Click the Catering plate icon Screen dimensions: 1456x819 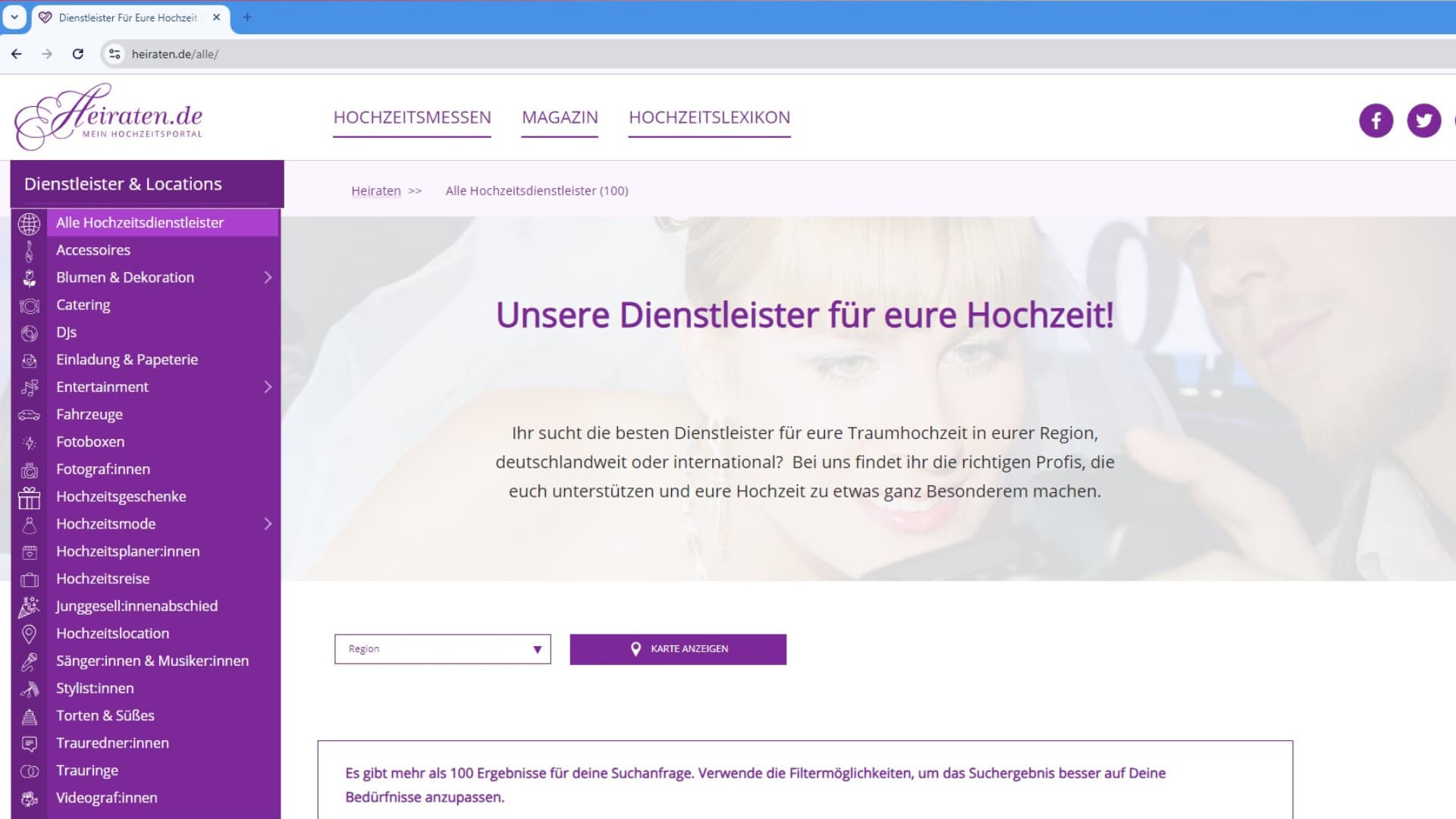click(x=29, y=306)
